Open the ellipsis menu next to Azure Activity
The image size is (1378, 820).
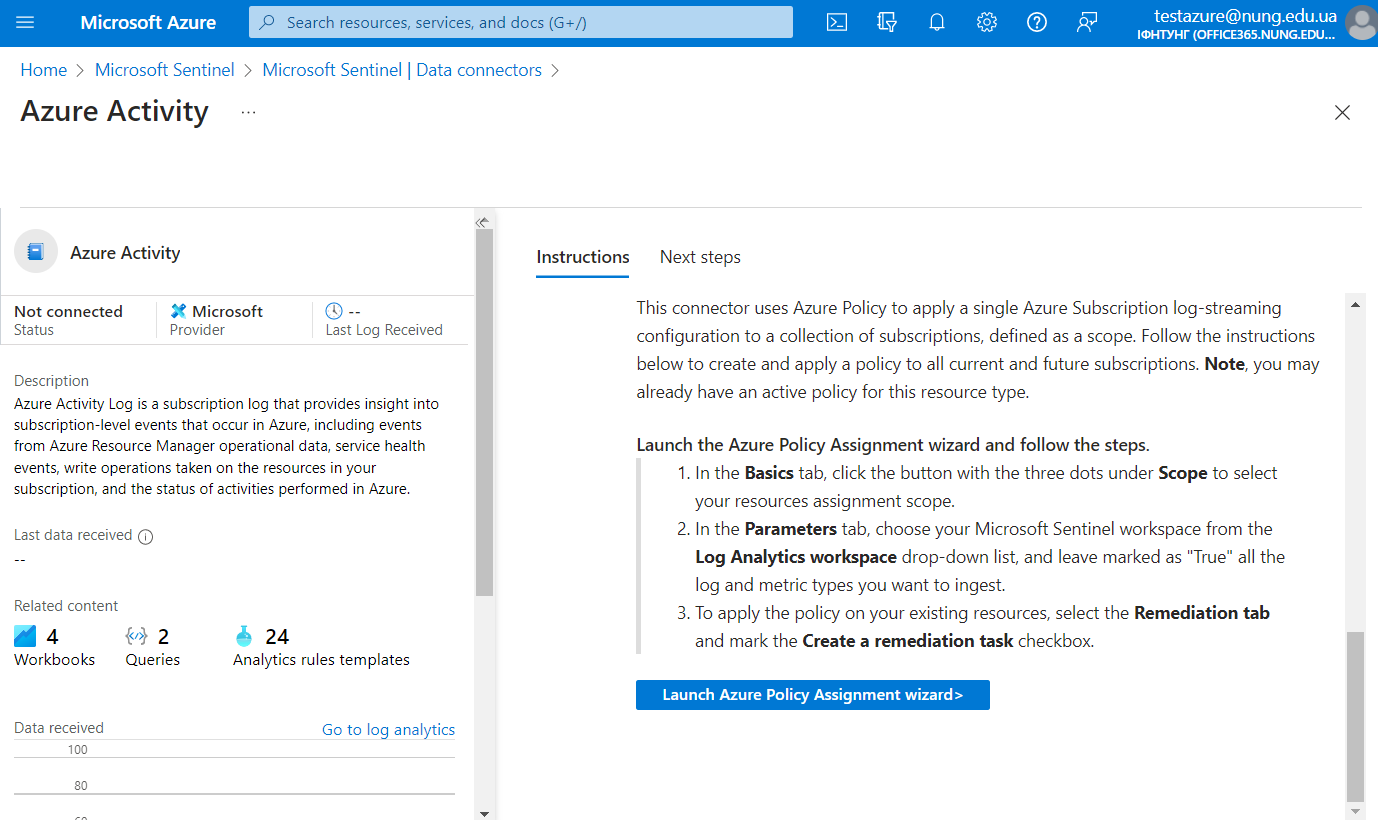pos(247,114)
